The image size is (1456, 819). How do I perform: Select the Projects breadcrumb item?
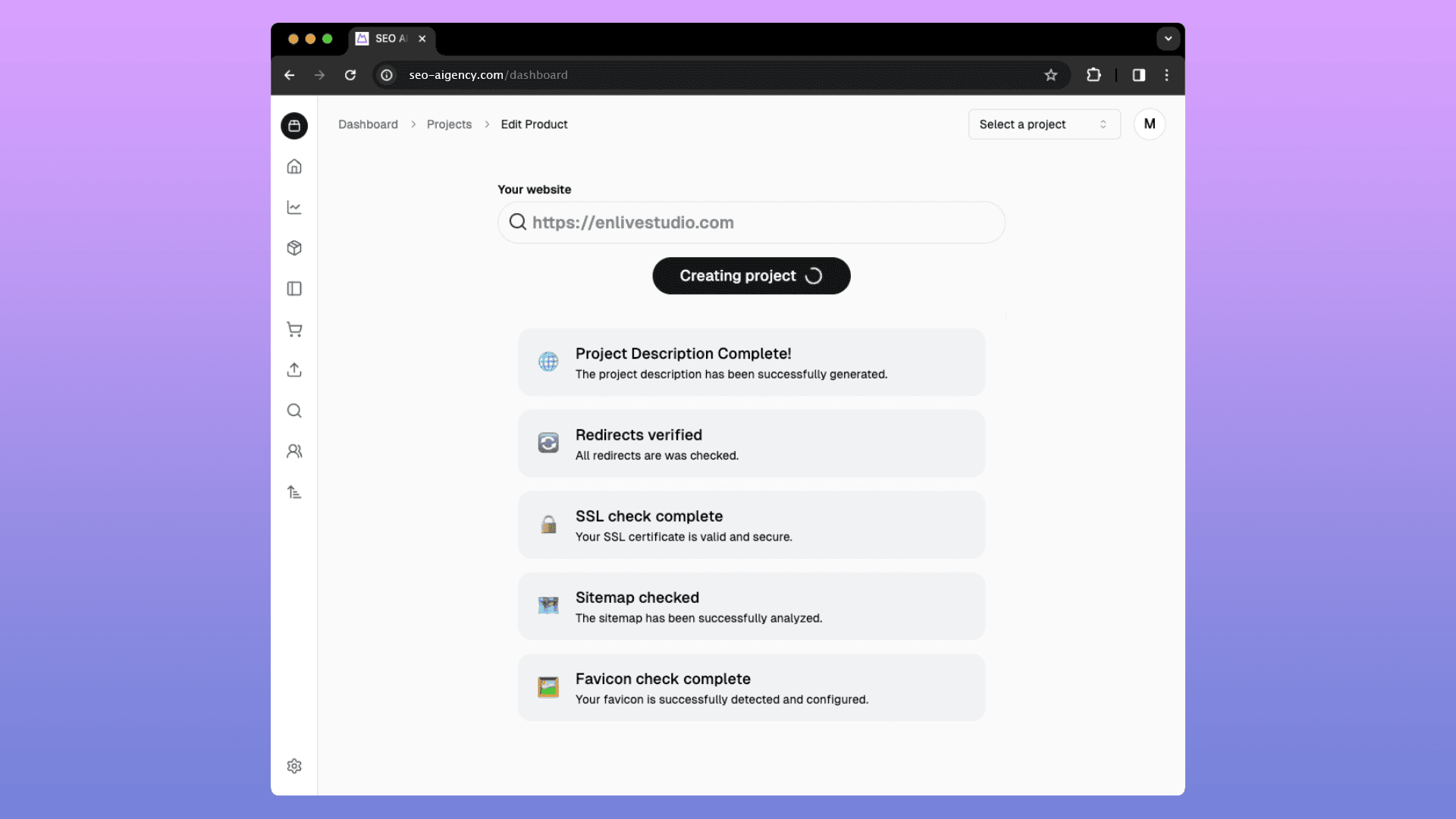(449, 124)
